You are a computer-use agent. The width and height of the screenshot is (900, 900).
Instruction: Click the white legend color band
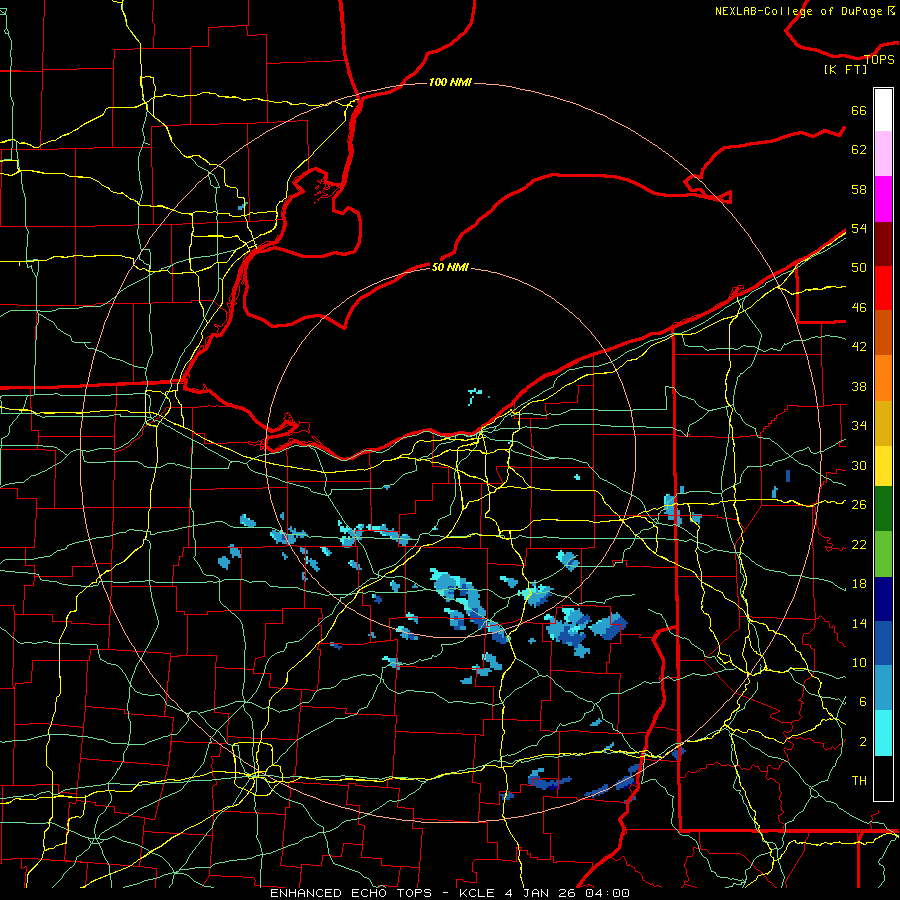click(x=883, y=110)
